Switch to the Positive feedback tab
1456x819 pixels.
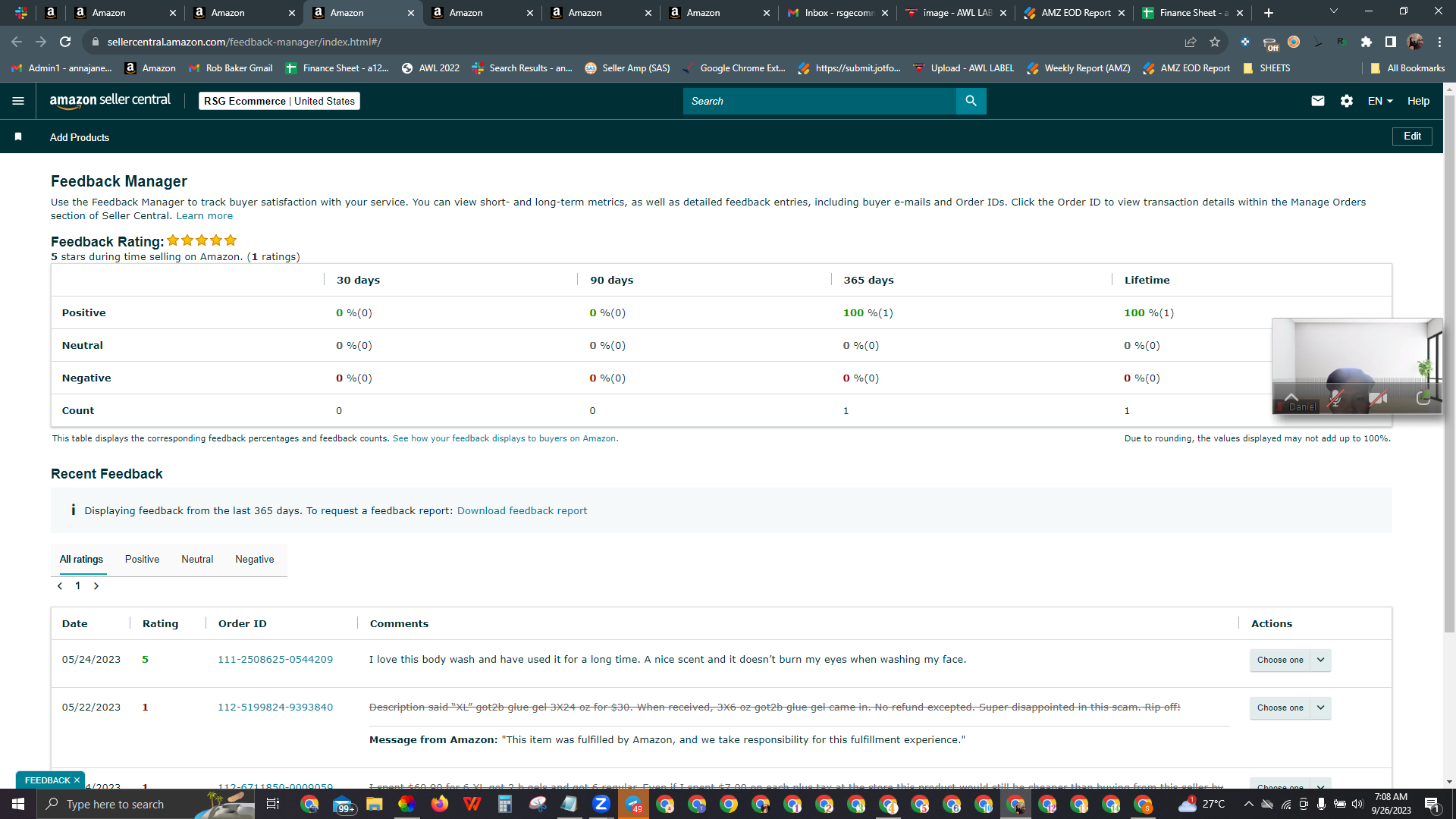coord(142,560)
